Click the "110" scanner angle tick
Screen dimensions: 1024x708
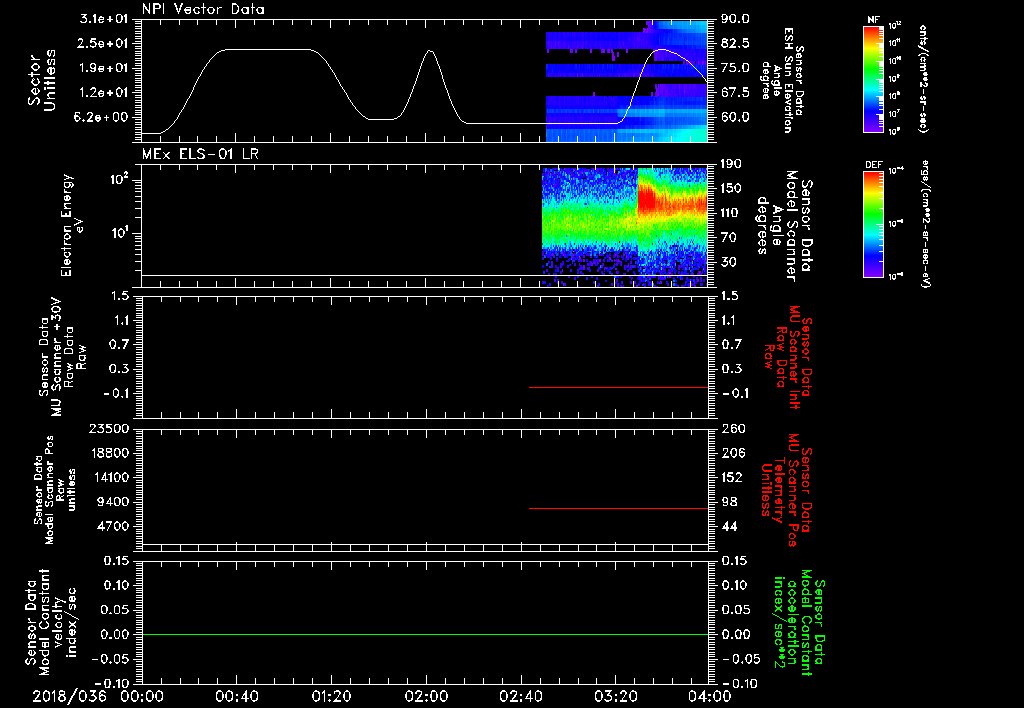pyautogui.click(x=731, y=213)
